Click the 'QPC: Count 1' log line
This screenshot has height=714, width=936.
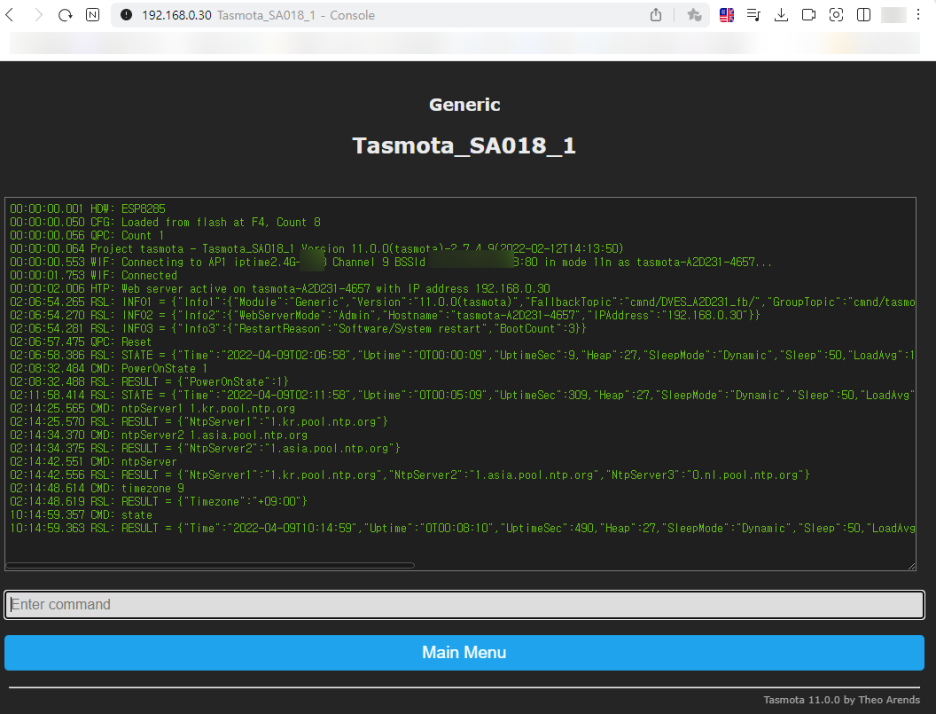pyautogui.click(x=87, y=236)
